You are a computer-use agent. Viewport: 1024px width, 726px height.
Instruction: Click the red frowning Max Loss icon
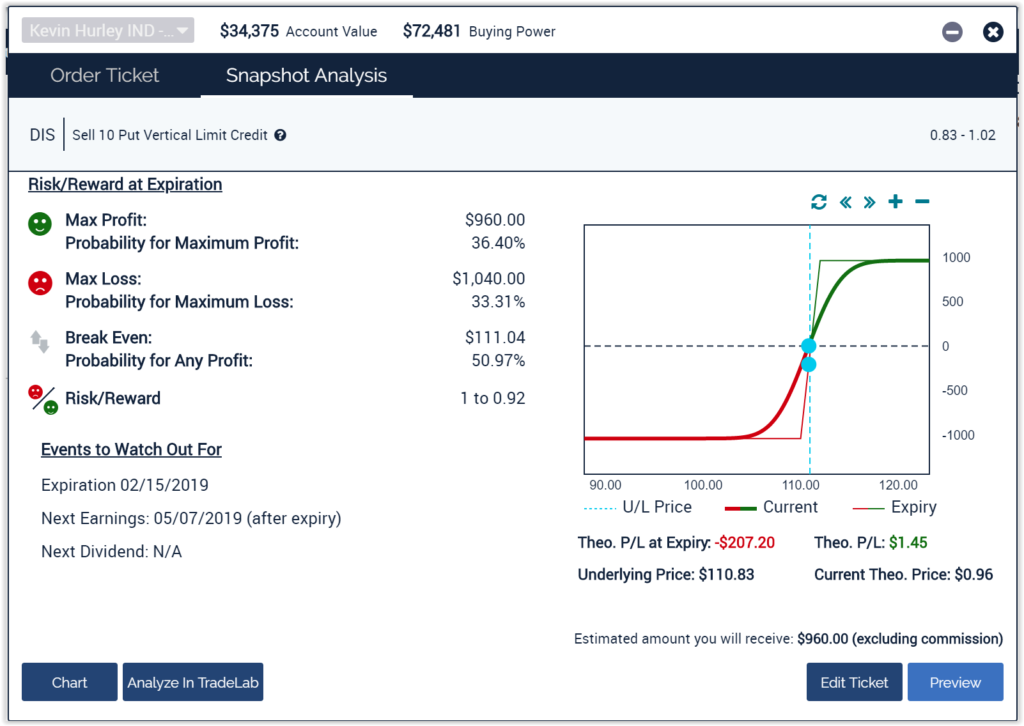(x=40, y=283)
